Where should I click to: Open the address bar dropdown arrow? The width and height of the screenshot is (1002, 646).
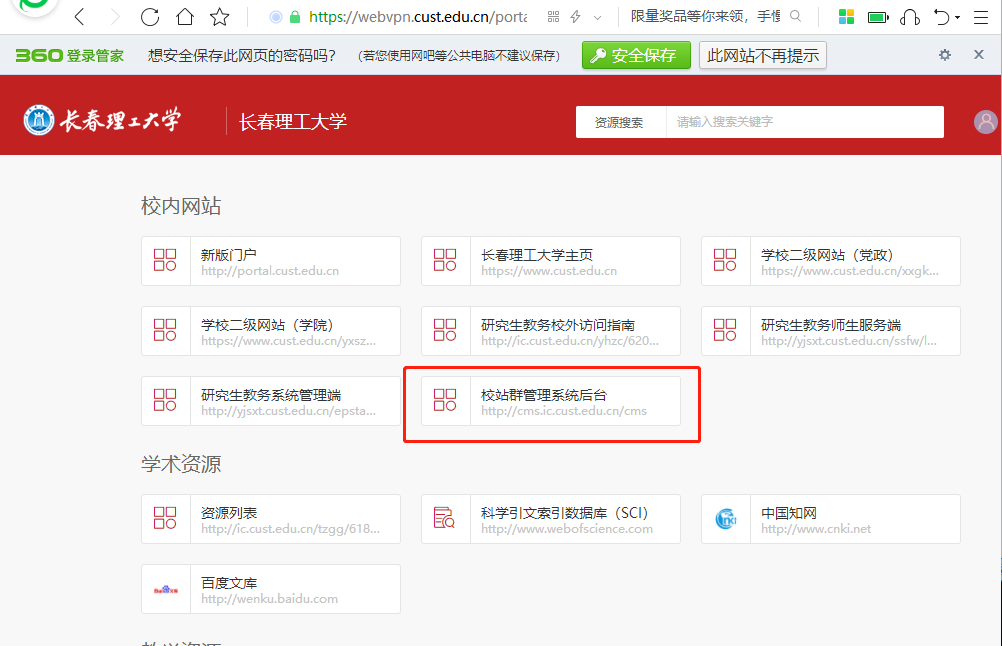(x=598, y=17)
